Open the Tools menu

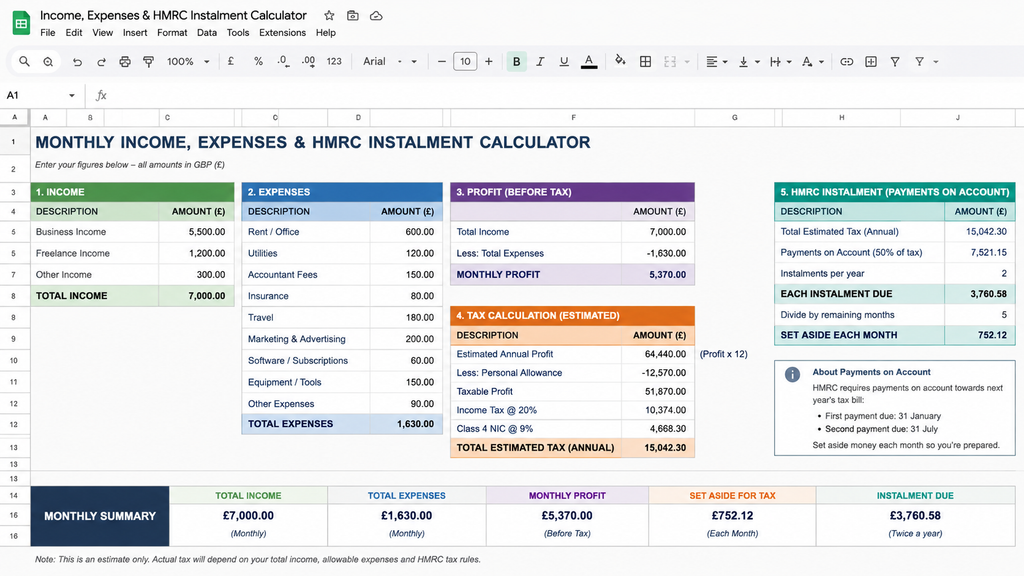(x=238, y=33)
